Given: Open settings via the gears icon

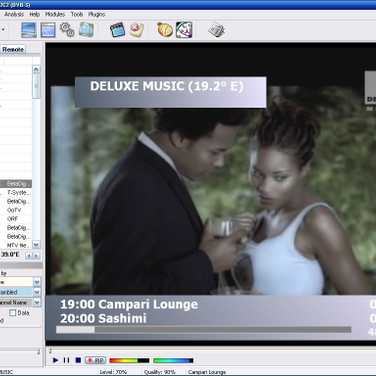Looking at the screenshot, I should pyautogui.click(x=67, y=29).
